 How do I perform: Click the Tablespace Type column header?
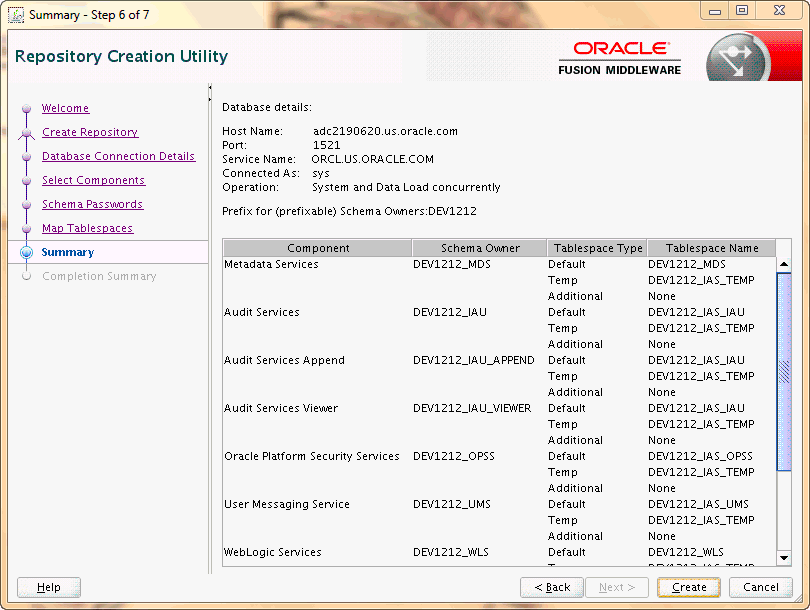[598, 248]
